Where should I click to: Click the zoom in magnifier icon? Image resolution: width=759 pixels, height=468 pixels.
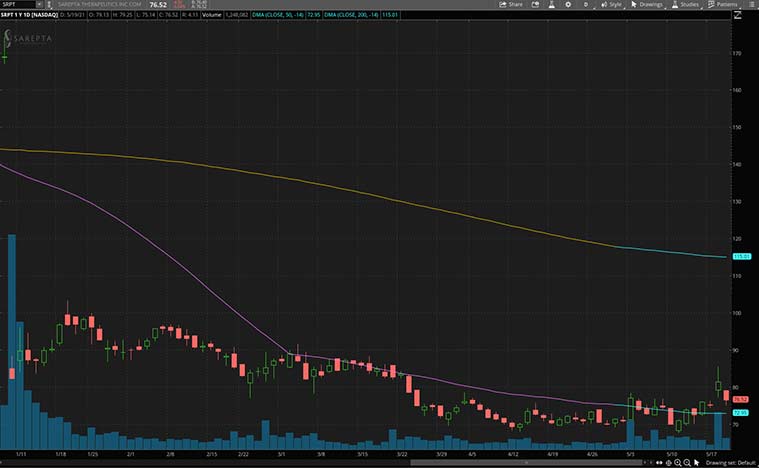[x=678, y=463]
